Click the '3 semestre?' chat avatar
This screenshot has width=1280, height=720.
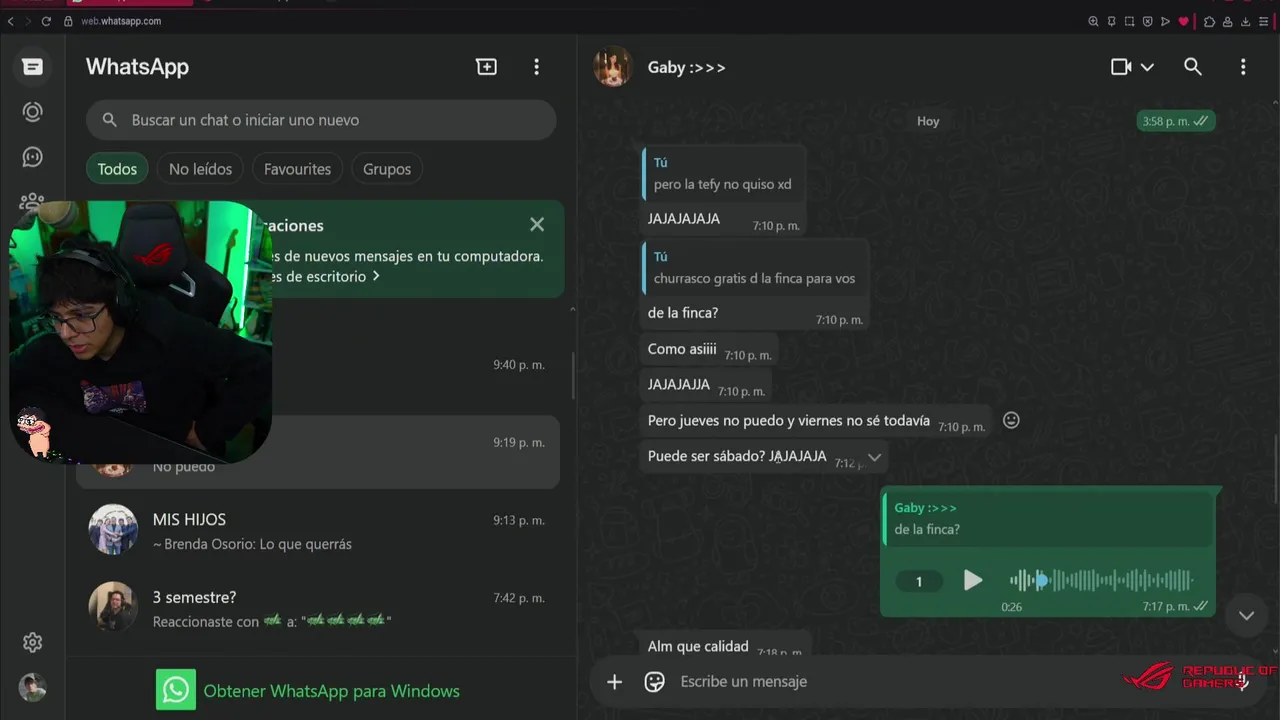click(113, 607)
